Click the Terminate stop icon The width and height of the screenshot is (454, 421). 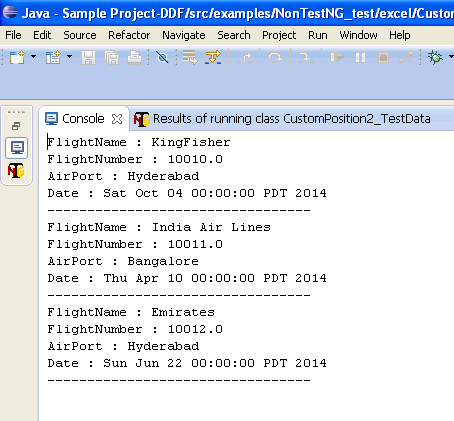[x=383, y=58]
